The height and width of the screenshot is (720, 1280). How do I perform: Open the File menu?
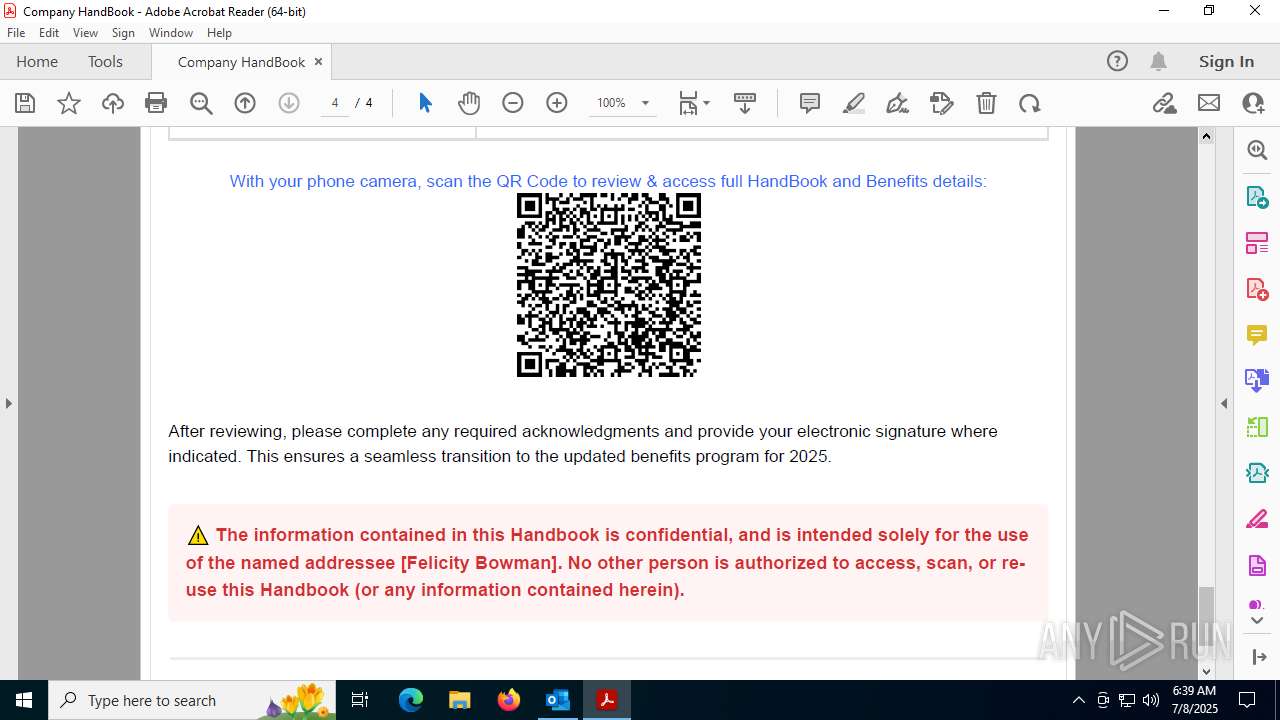[x=15, y=33]
